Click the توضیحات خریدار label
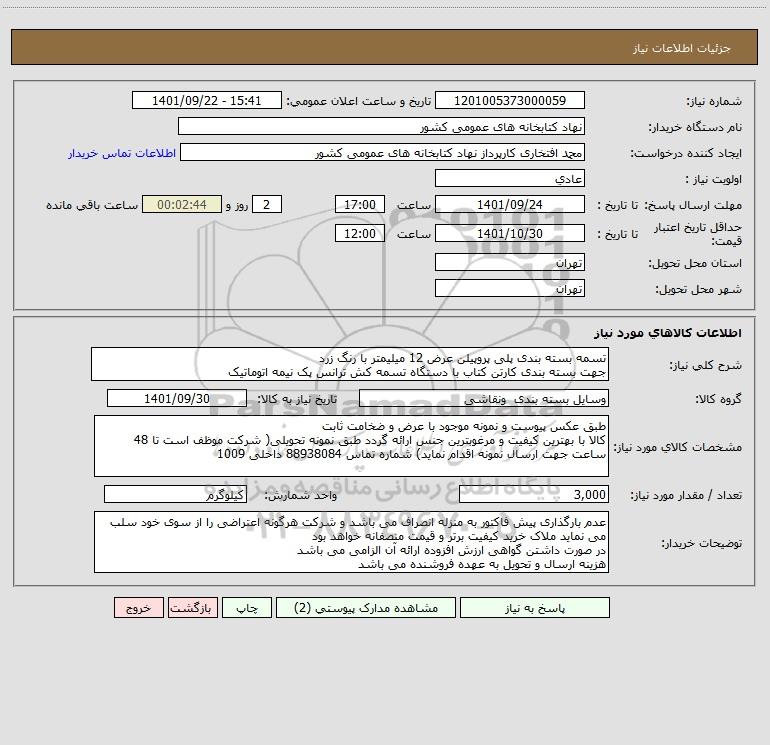 (x=701, y=543)
